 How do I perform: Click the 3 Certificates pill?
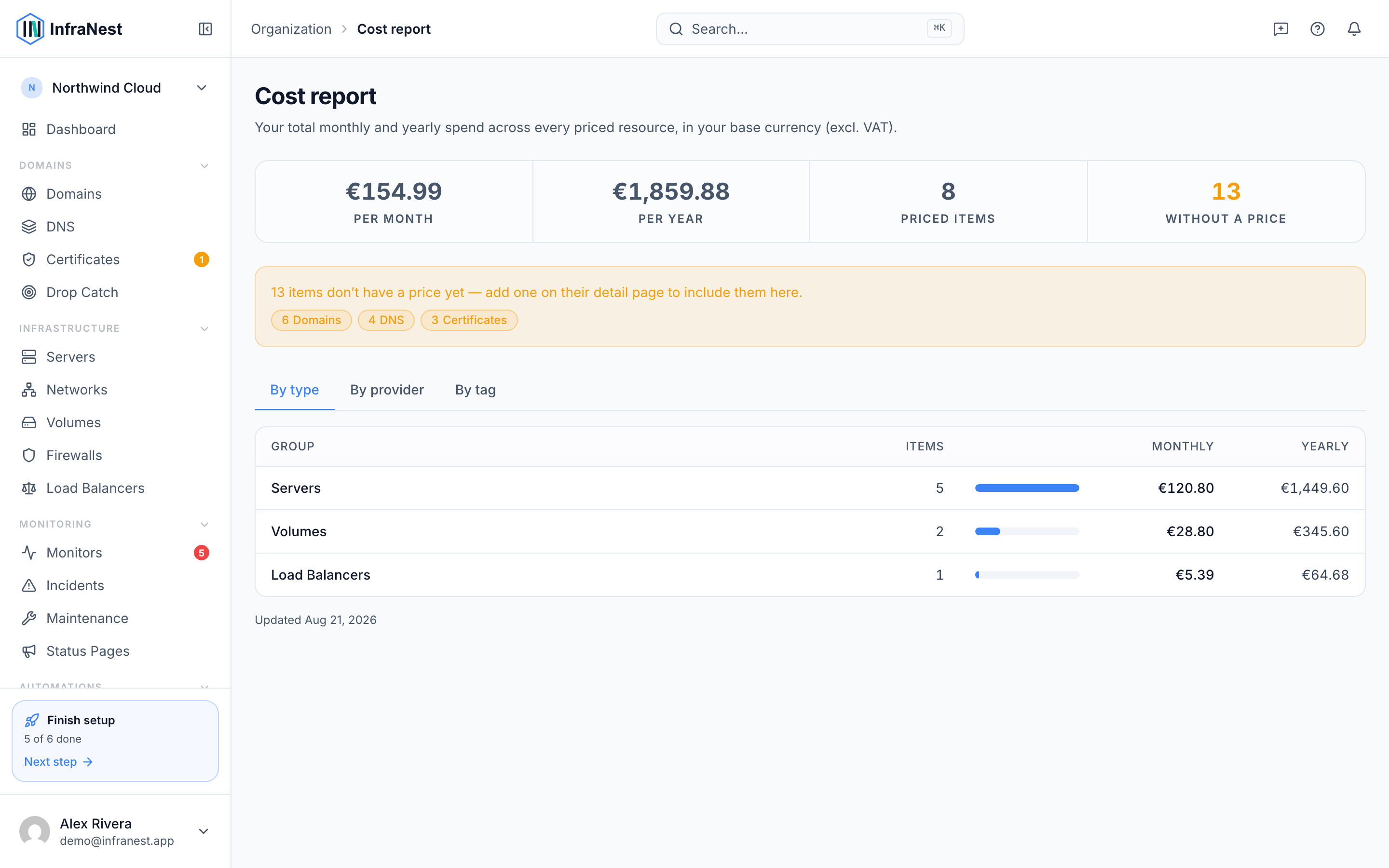point(469,320)
